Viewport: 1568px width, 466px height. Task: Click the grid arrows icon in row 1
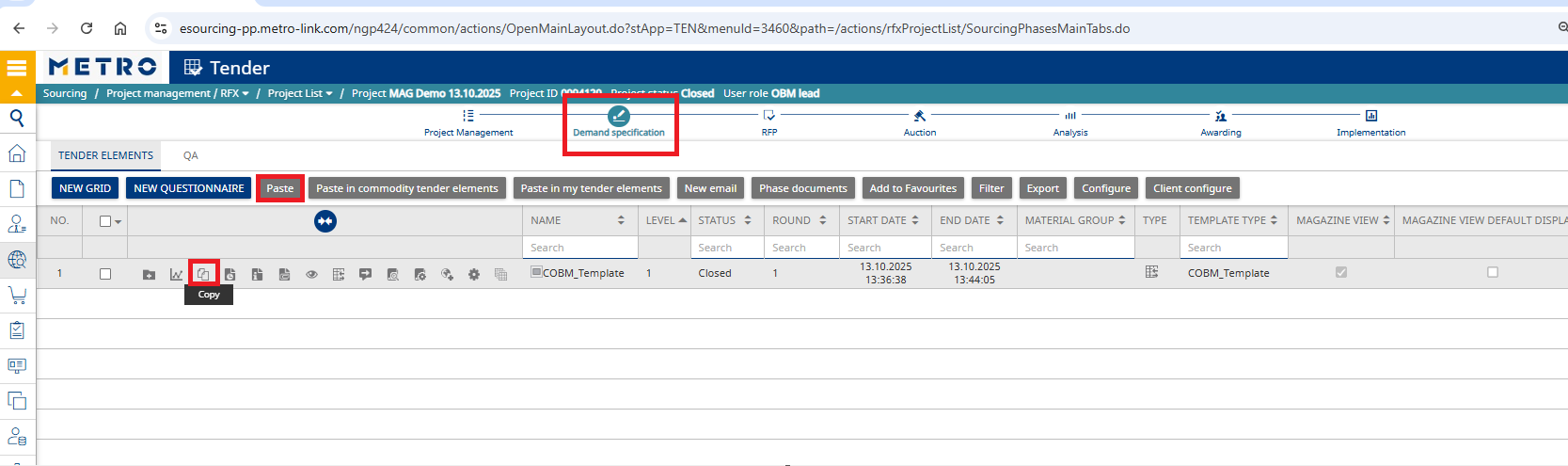click(x=339, y=275)
